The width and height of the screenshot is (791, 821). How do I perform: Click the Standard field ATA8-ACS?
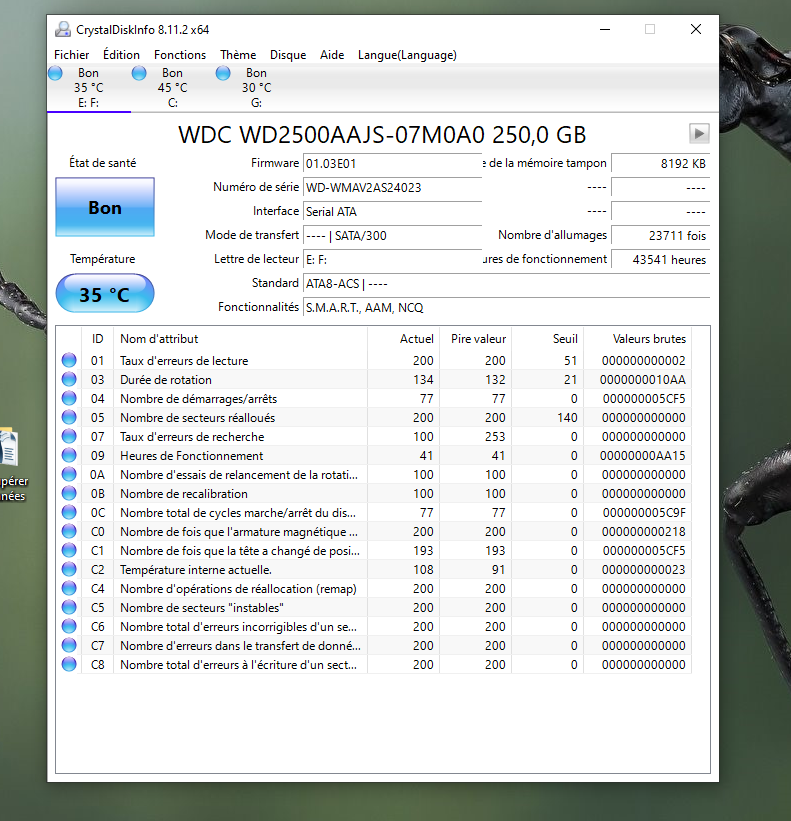506,284
